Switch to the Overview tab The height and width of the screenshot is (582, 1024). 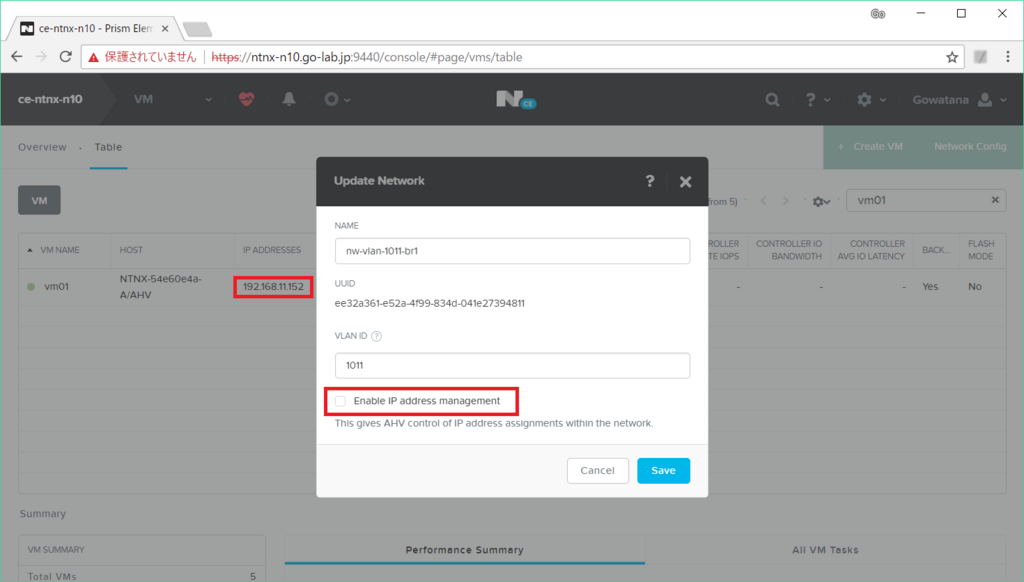42,147
